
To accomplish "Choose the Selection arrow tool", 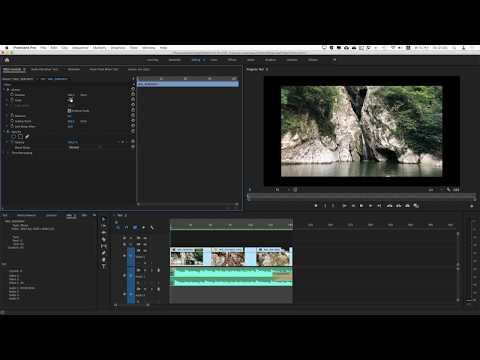I will (104, 219).
